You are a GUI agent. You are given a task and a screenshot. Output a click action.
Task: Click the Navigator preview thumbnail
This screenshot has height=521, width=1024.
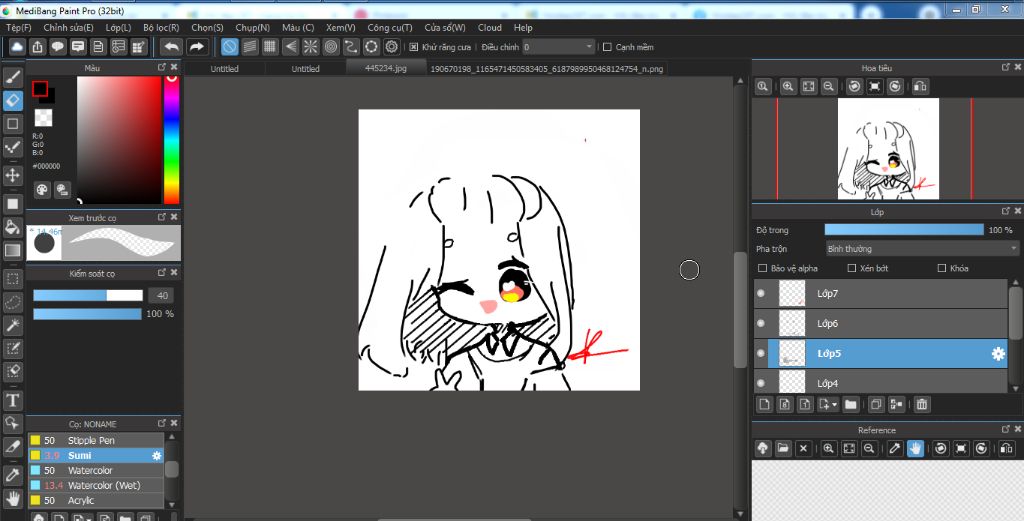[x=888, y=149]
